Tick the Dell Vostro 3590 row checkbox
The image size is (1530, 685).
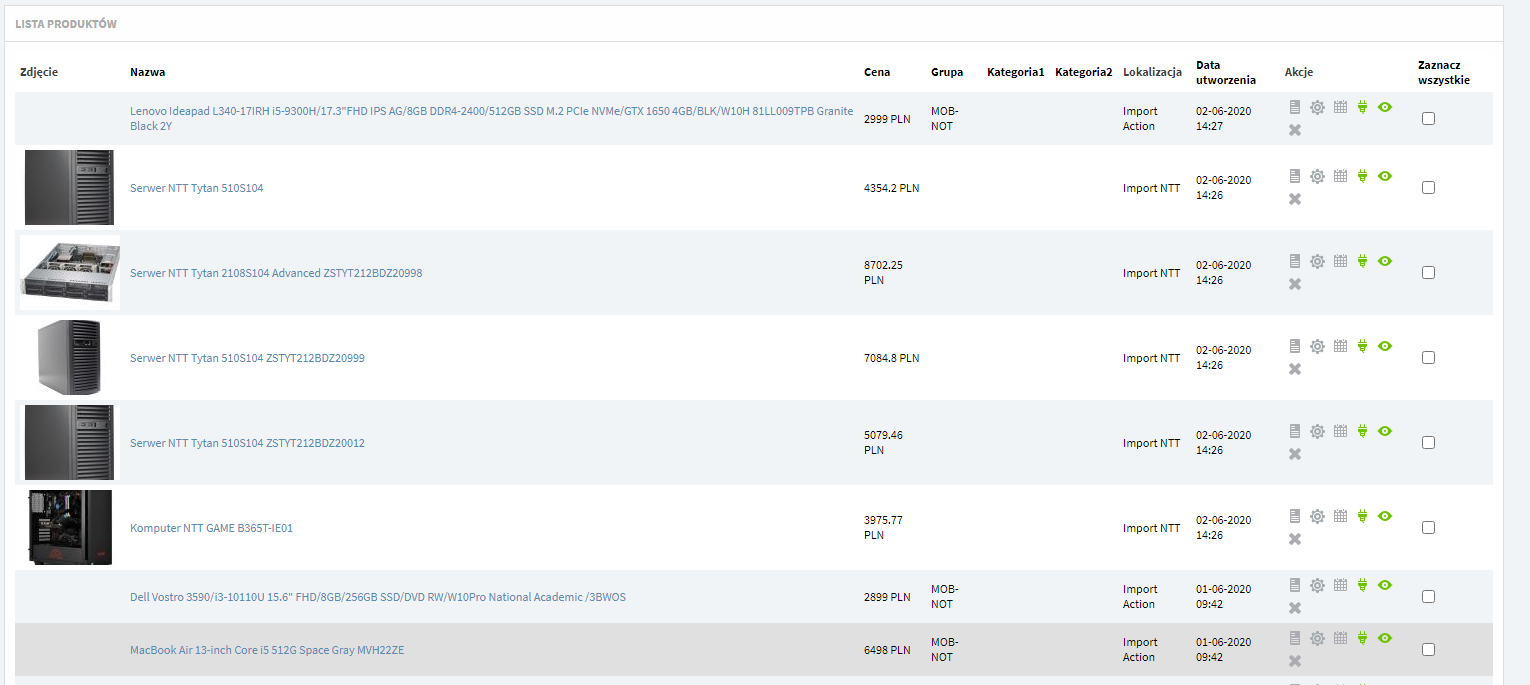pyautogui.click(x=1428, y=596)
